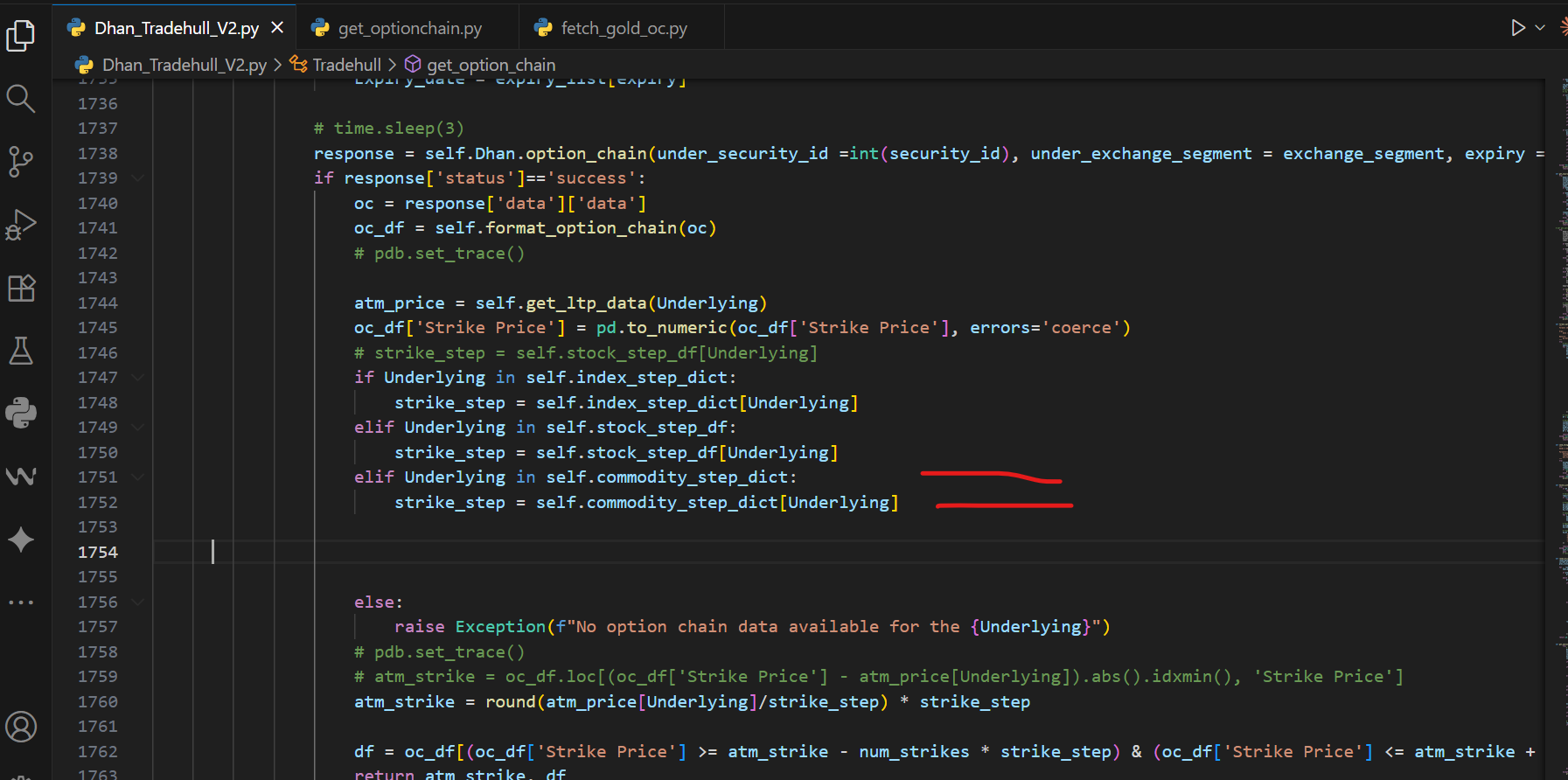
Task: Open the Explorer view in activity bar
Action: click(20, 36)
